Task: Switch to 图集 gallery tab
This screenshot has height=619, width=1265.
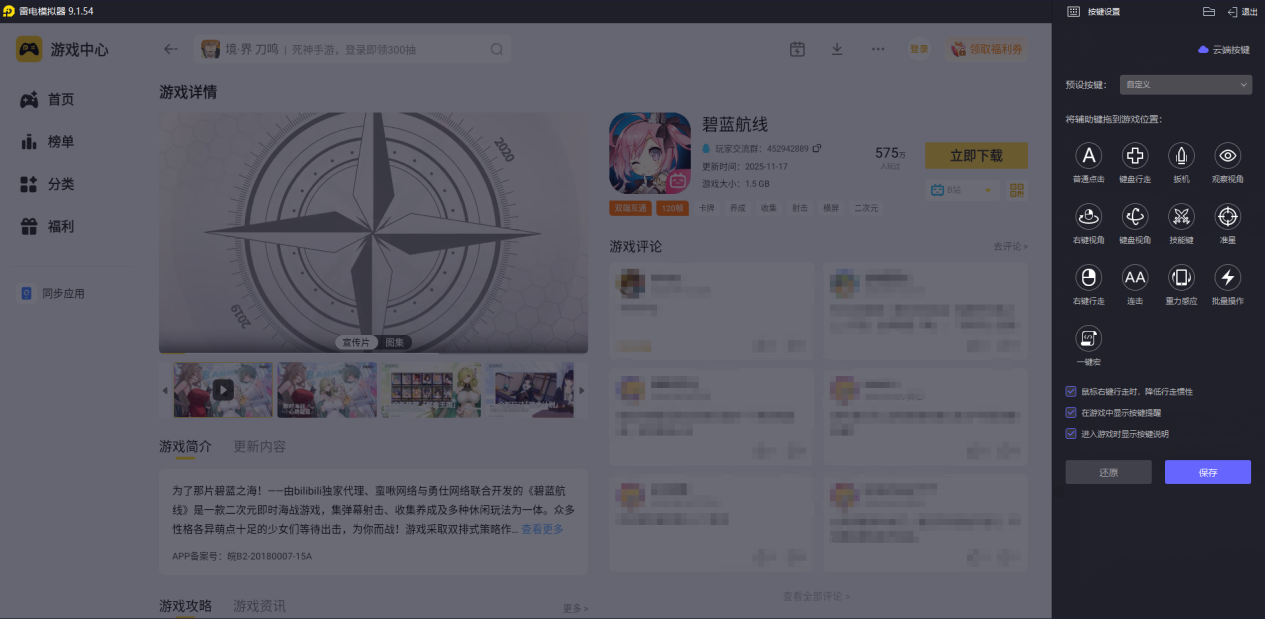Action: (393, 340)
